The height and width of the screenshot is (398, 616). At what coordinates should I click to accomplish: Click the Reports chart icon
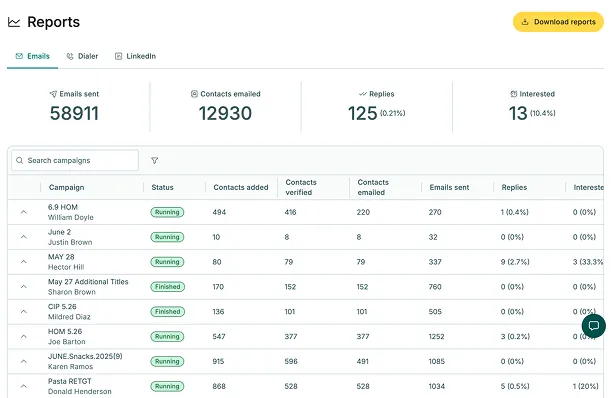[x=14, y=22]
